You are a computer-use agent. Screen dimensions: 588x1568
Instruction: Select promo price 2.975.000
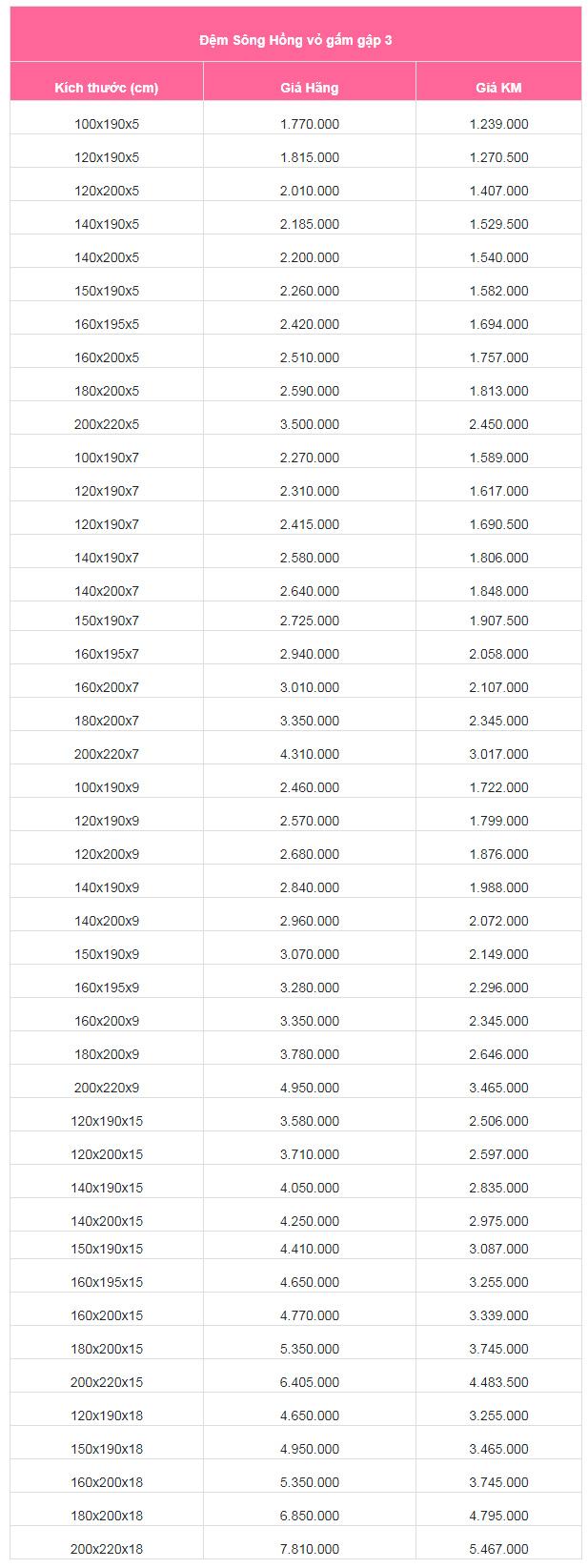pos(498,1221)
